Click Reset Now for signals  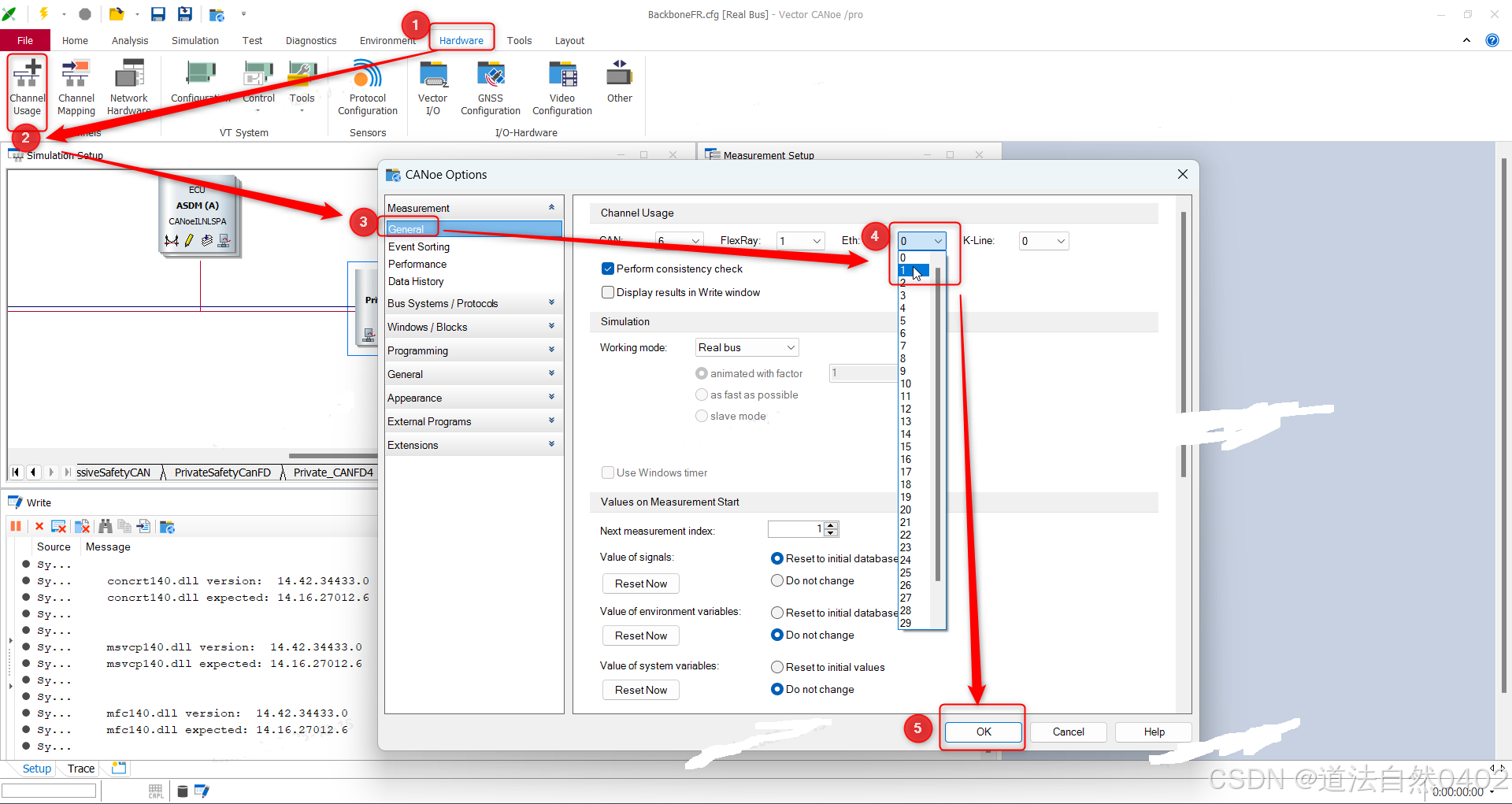click(641, 584)
